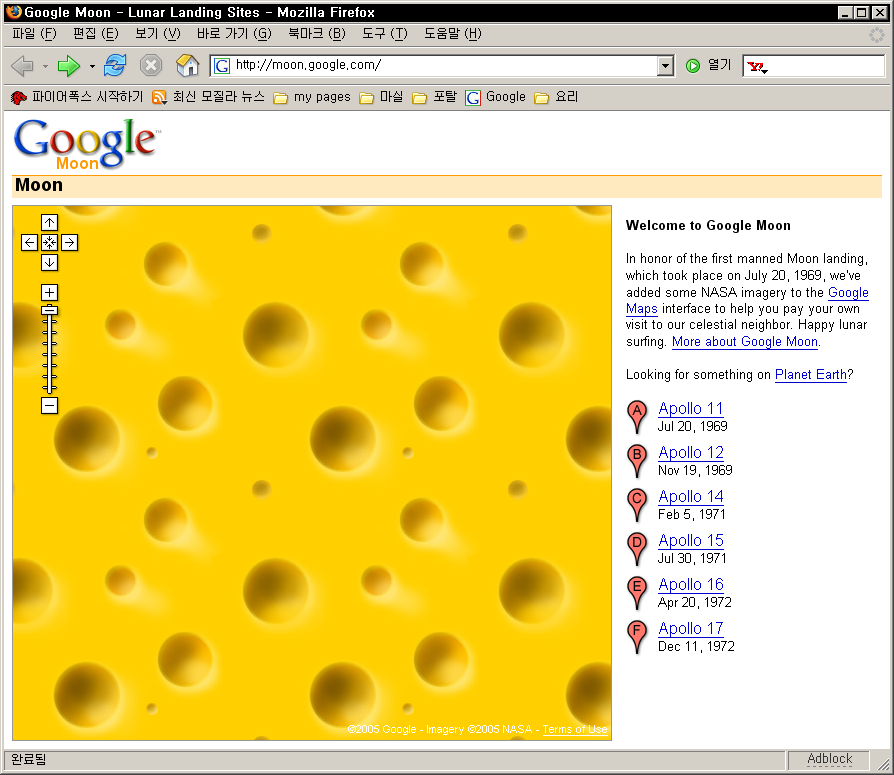Pan the map down with arrow
This screenshot has width=894, height=775.
tap(50, 263)
